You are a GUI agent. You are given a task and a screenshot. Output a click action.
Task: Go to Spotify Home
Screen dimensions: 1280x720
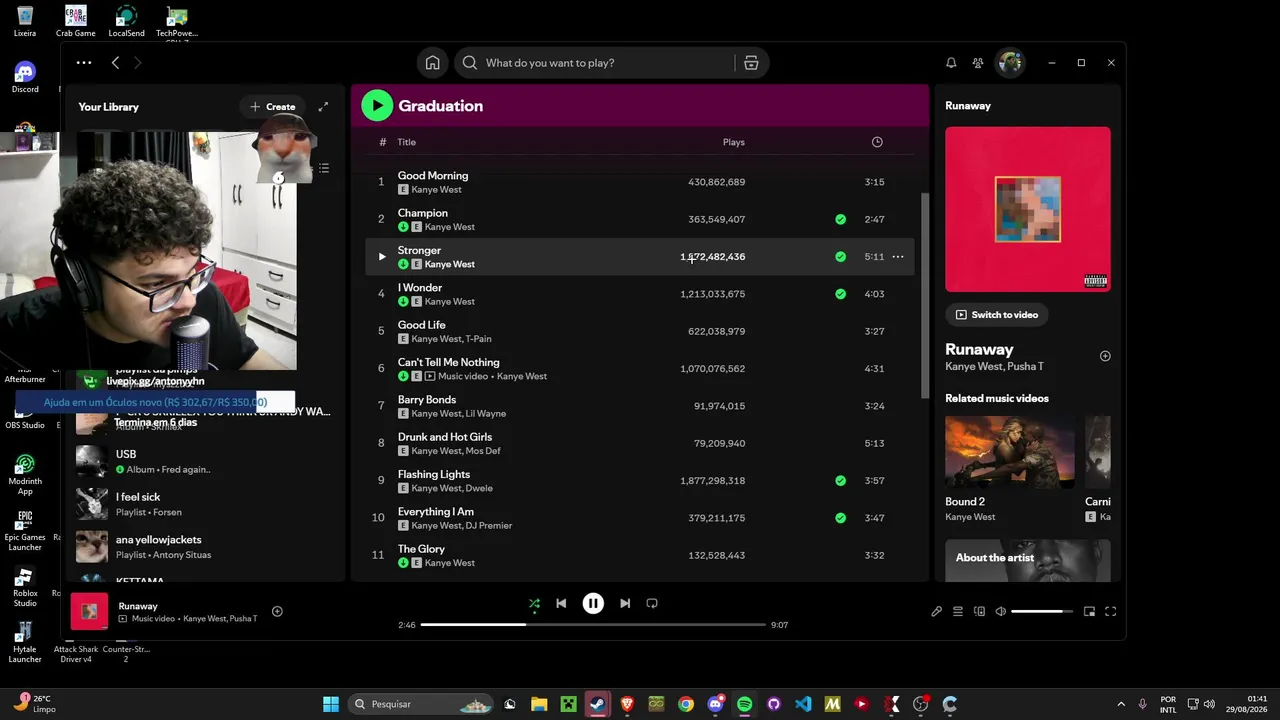coord(432,63)
